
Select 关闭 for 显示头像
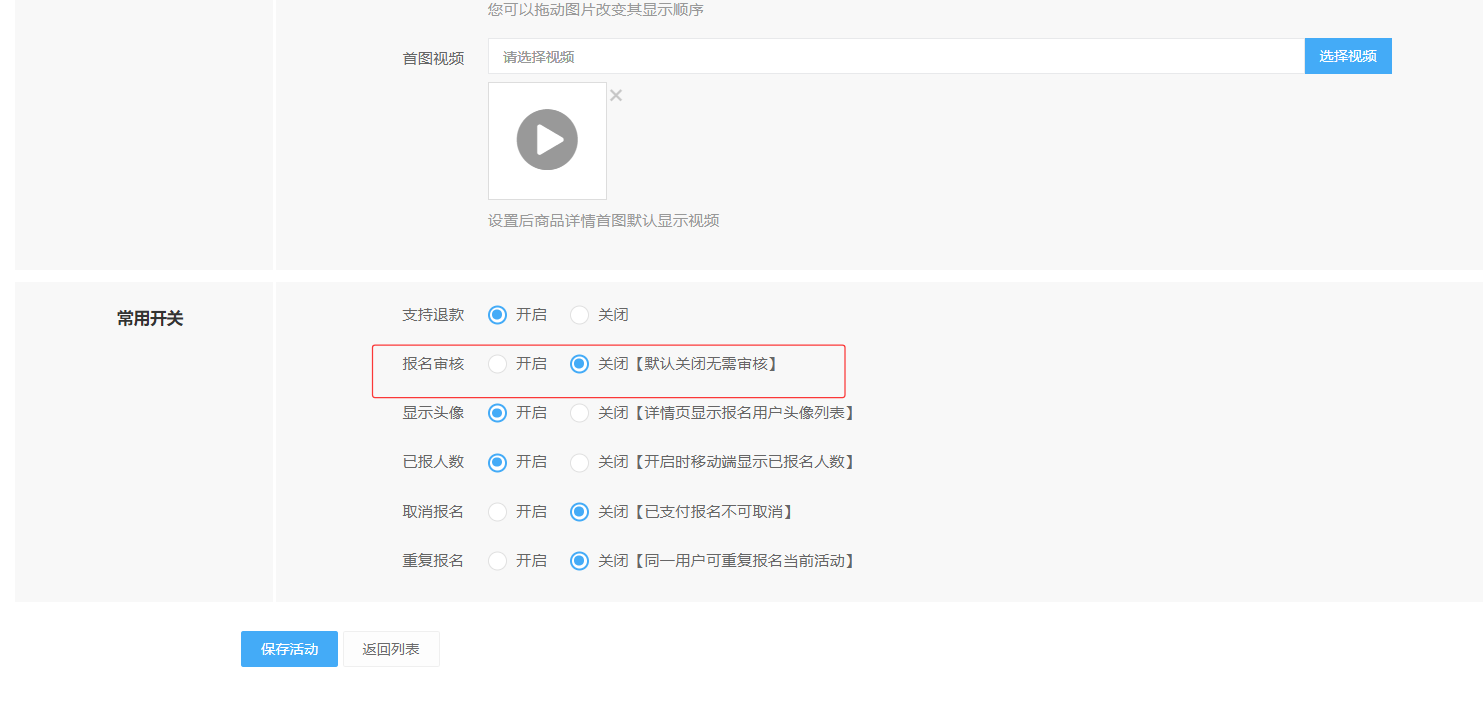[x=579, y=413]
